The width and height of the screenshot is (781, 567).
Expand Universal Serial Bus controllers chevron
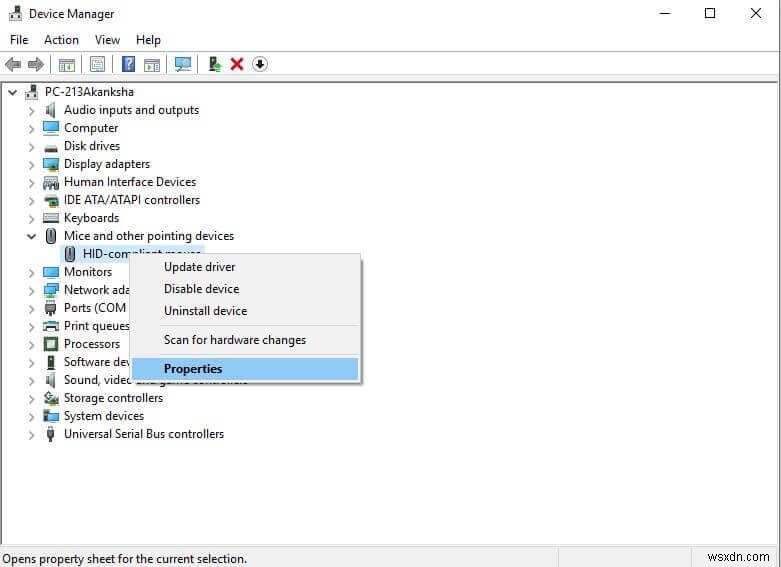(x=31, y=435)
